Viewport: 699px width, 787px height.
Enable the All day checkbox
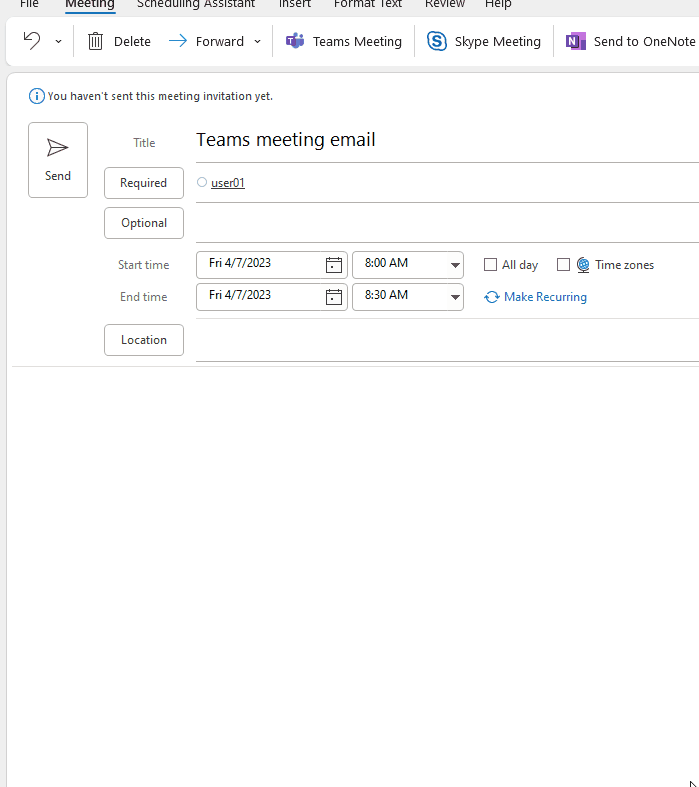pos(490,265)
